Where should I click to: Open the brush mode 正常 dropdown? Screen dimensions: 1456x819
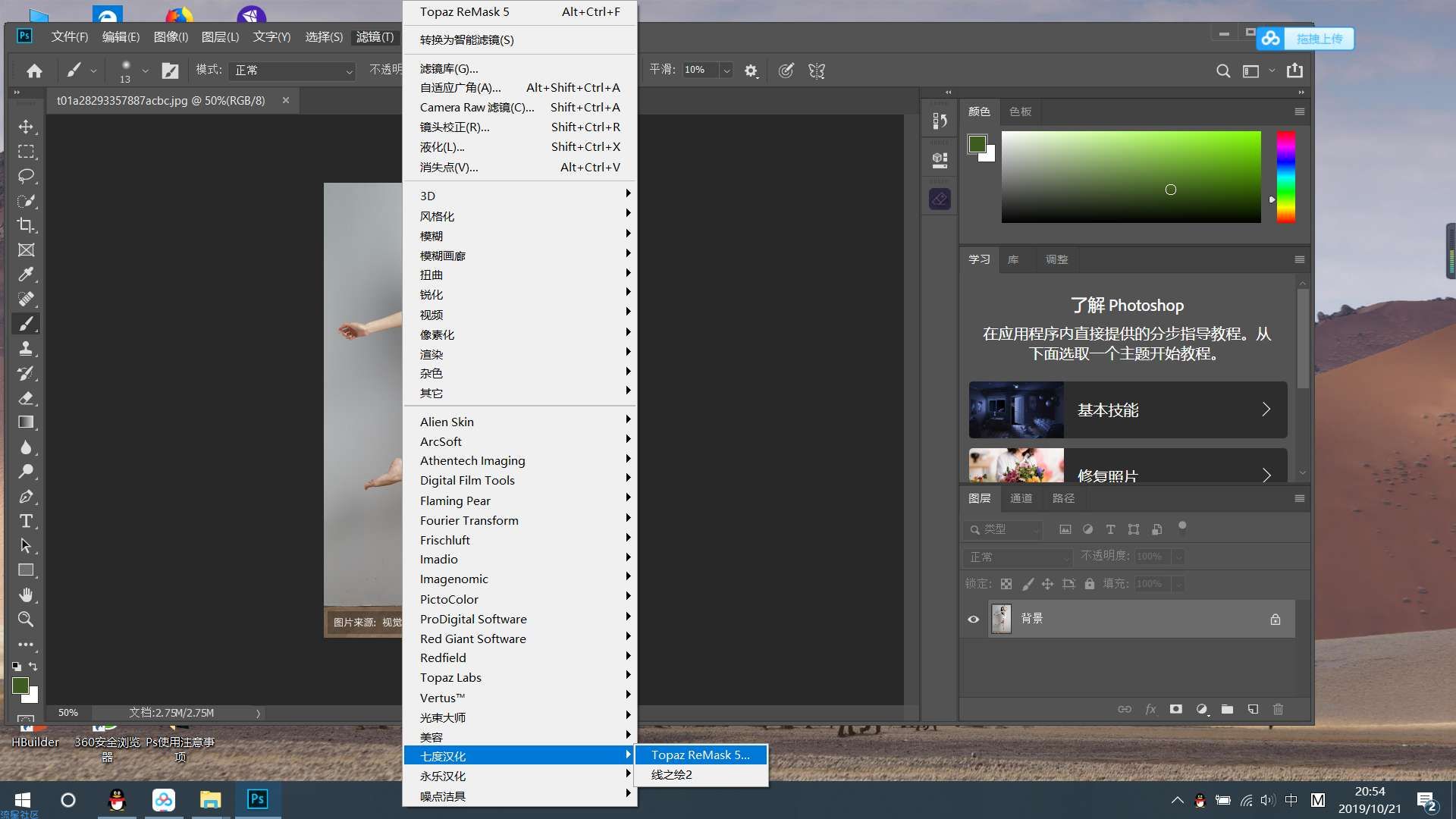[293, 71]
